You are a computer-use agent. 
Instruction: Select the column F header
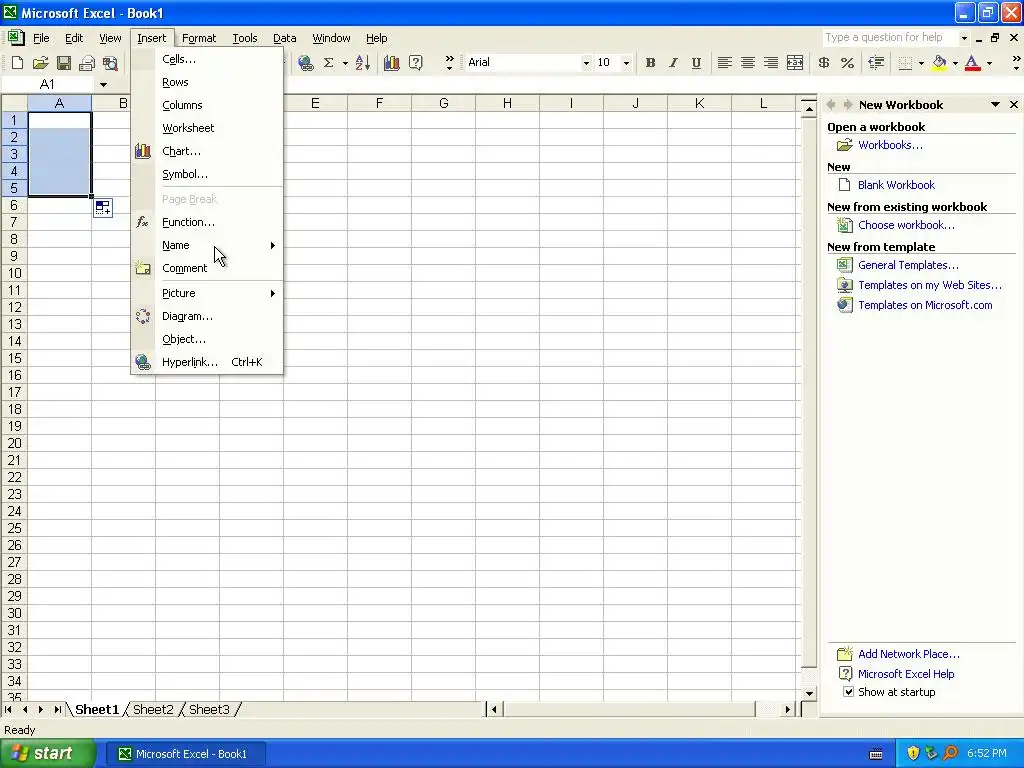(379, 103)
